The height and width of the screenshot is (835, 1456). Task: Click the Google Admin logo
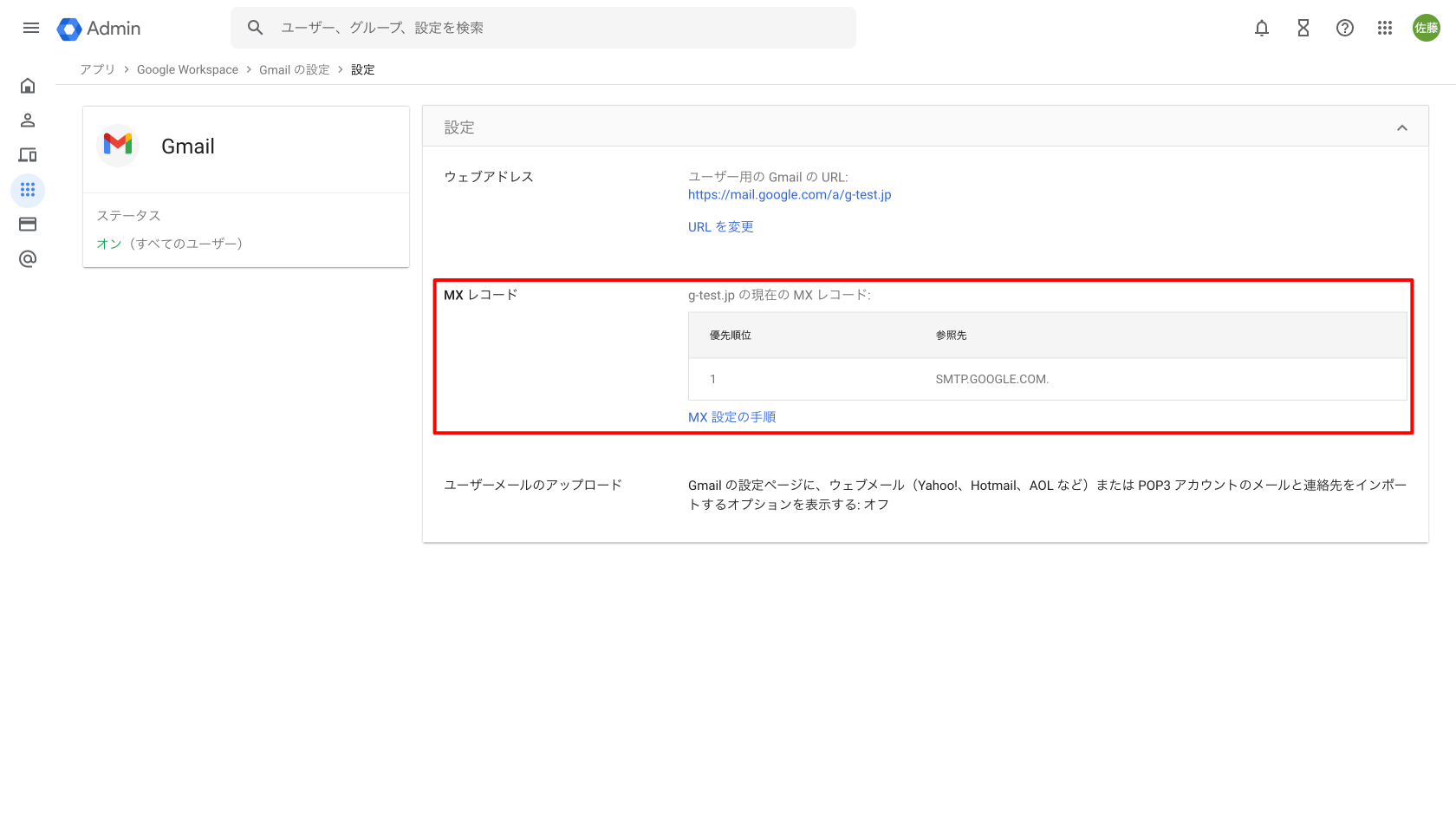[99, 29]
